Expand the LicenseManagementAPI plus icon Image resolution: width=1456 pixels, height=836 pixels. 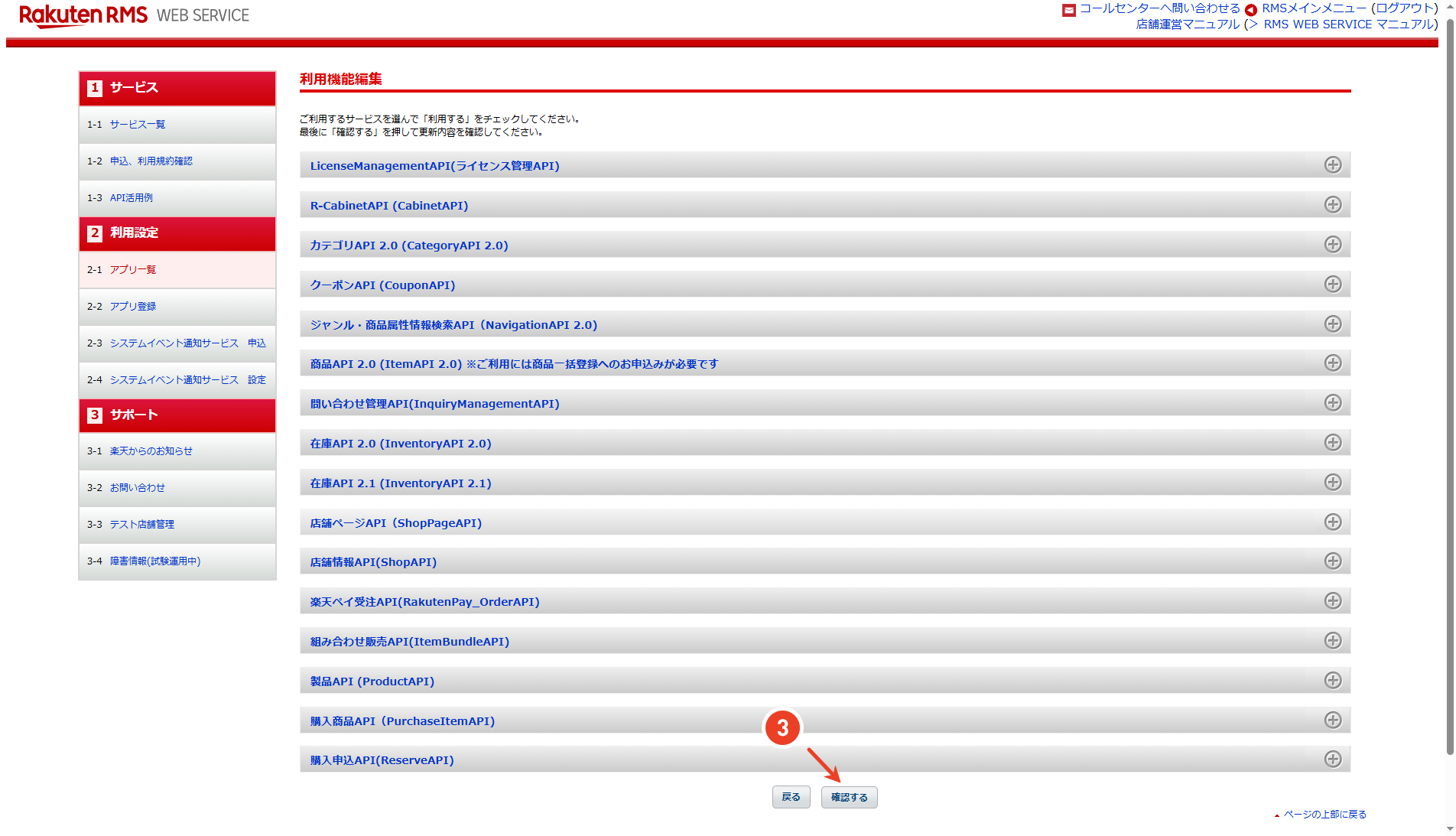pos(1333,165)
